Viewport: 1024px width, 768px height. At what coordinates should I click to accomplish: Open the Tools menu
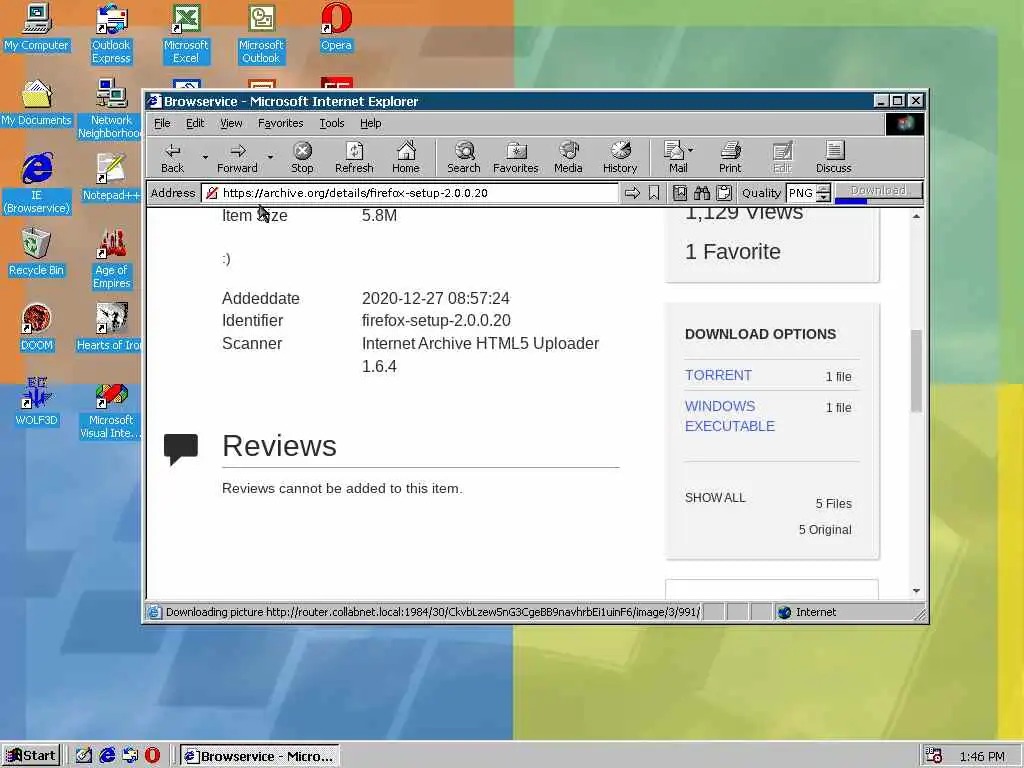pyautogui.click(x=332, y=123)
